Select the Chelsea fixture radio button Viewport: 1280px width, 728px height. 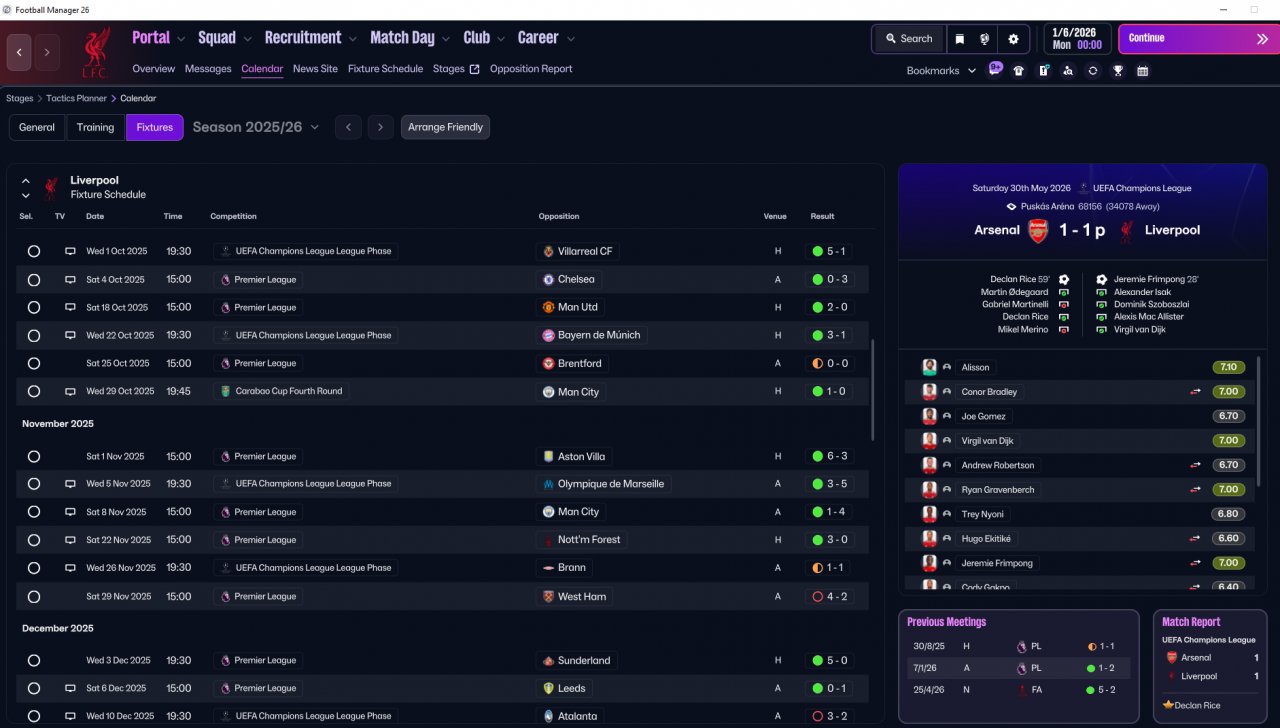34,280
